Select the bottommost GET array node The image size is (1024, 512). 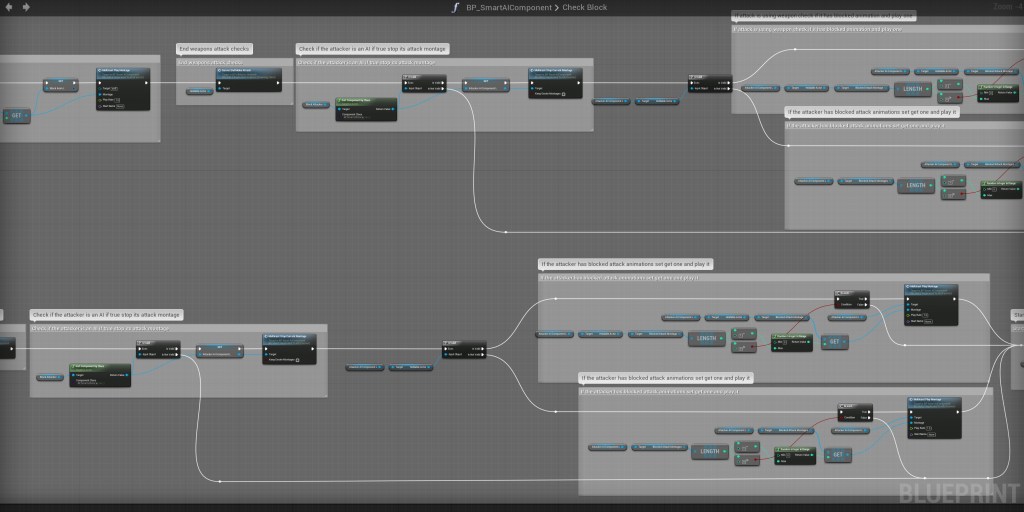coord(838,455)
